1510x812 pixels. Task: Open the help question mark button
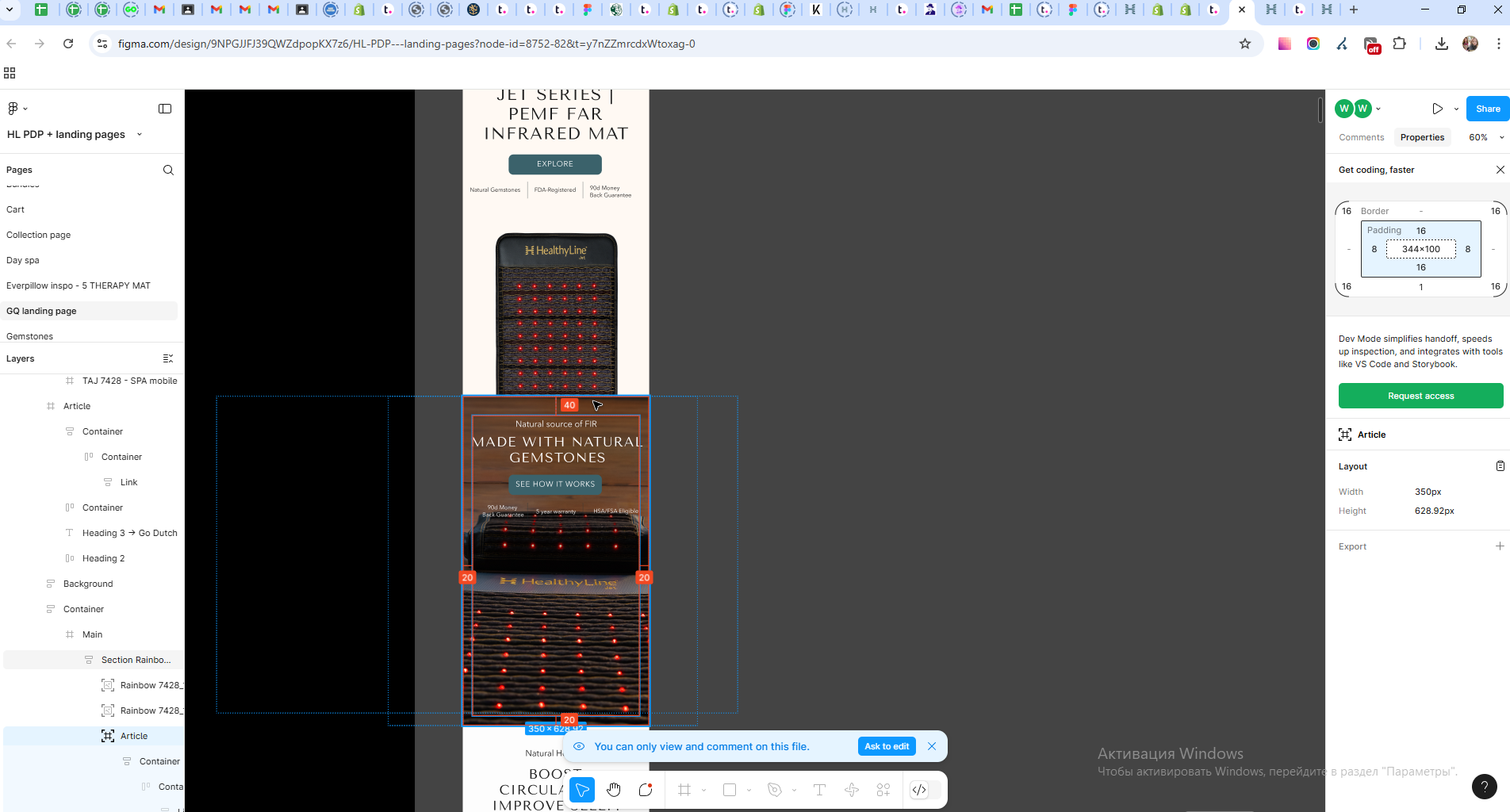coord(1485,787)
